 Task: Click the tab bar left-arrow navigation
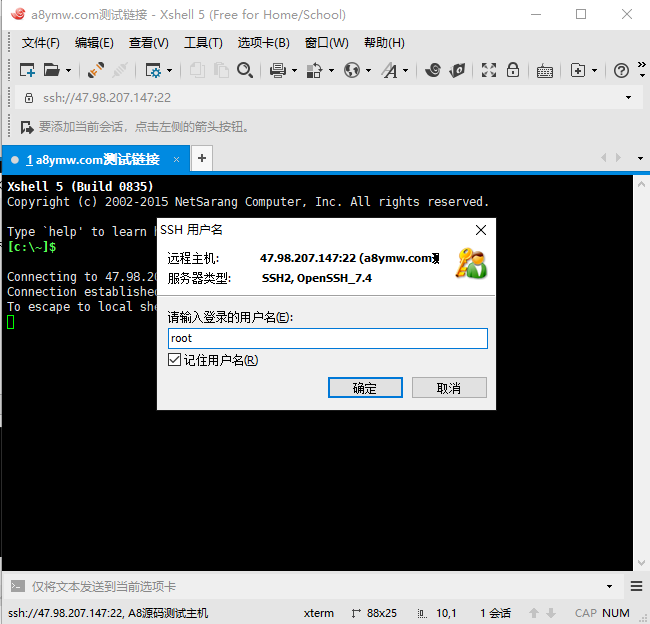[x=604, y=158]
